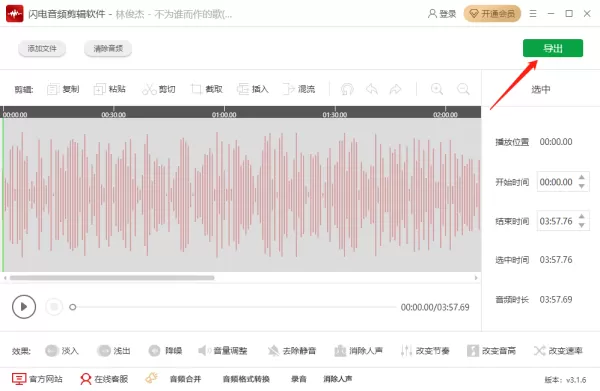Open the 改变节奏 change tempo effect
Image resolution: width=600 pixels, height=391 pixels.
click(425, 350)
